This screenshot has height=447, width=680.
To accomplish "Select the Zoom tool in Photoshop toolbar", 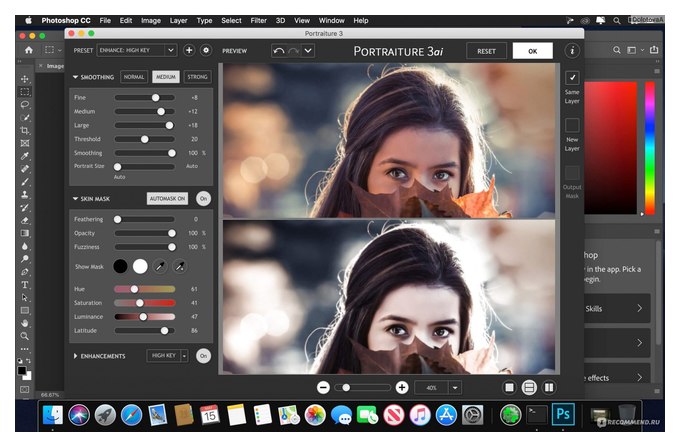I will pos(25,336).
